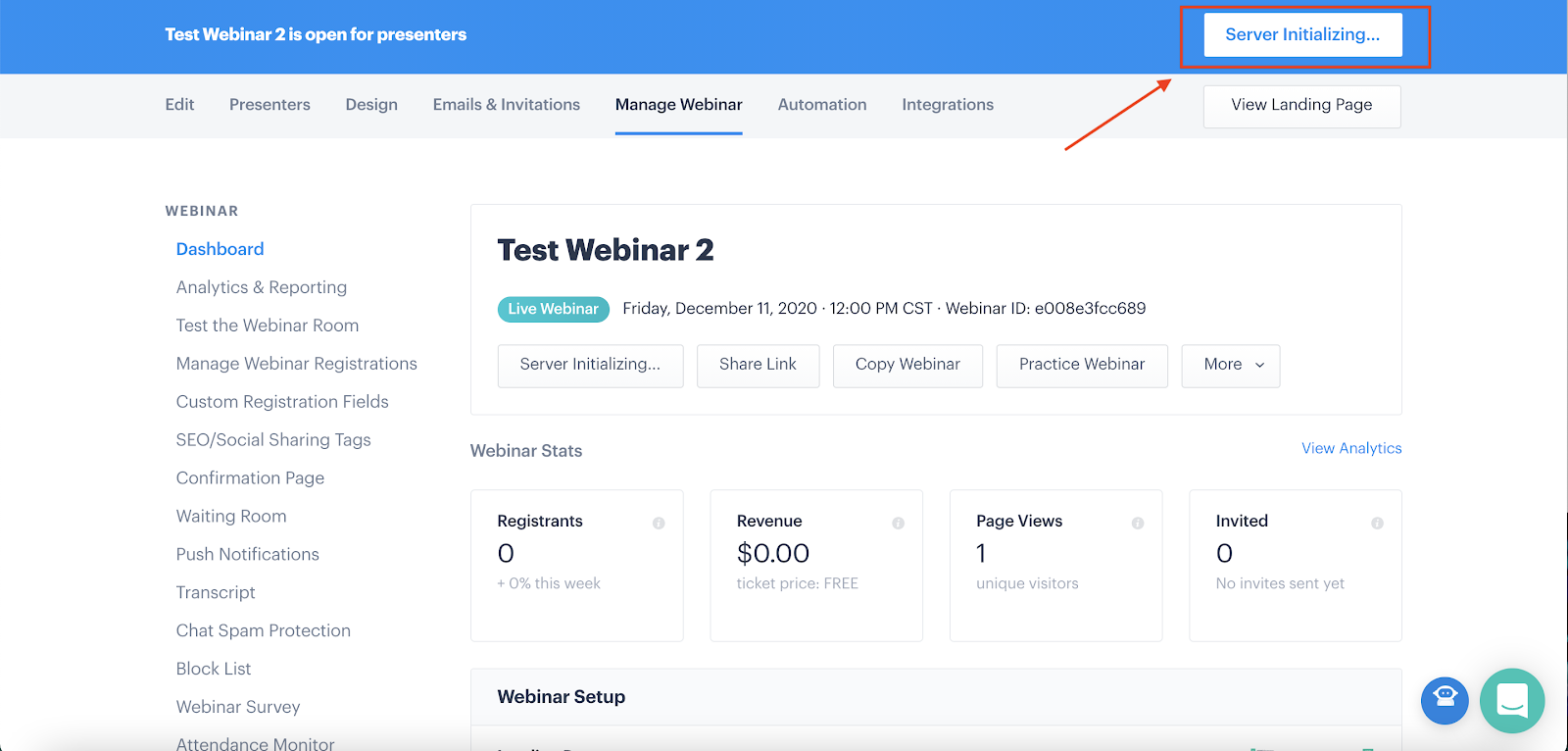The image size is (1568, 751).
Task: Open the Presenters tab
Action: (269, 105)
